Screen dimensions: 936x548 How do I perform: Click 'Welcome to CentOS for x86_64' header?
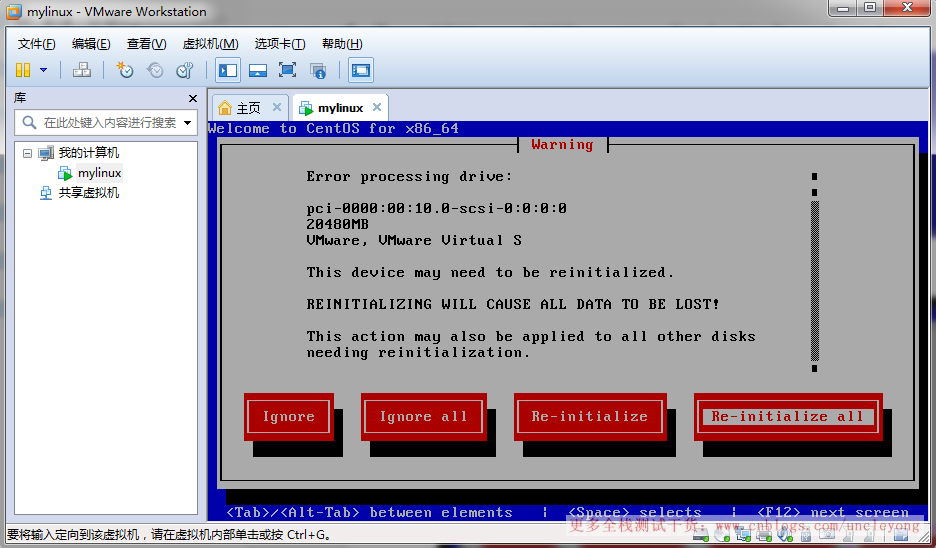coord(333,128)
